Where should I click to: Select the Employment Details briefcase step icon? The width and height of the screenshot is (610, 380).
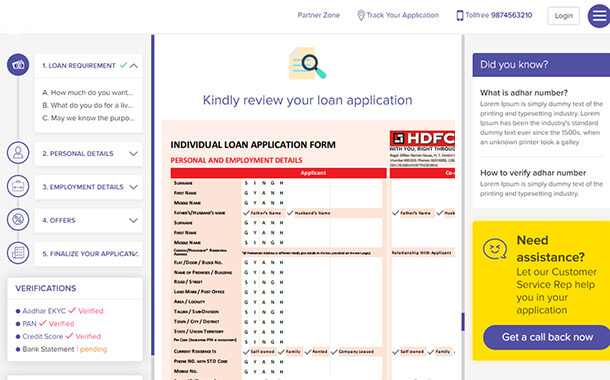[x=18, y=186]
